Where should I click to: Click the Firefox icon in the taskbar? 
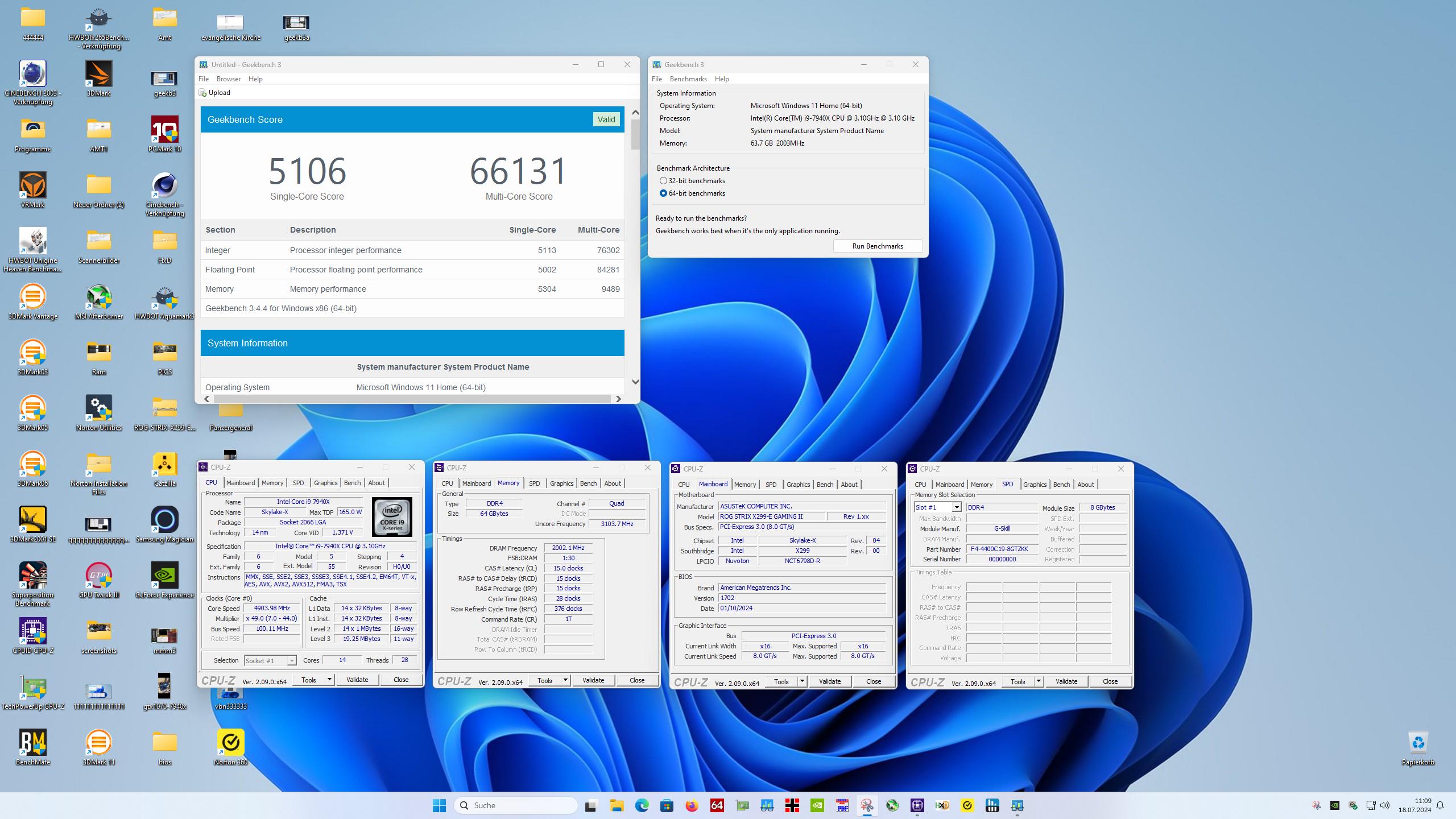[x=692, y=805]
